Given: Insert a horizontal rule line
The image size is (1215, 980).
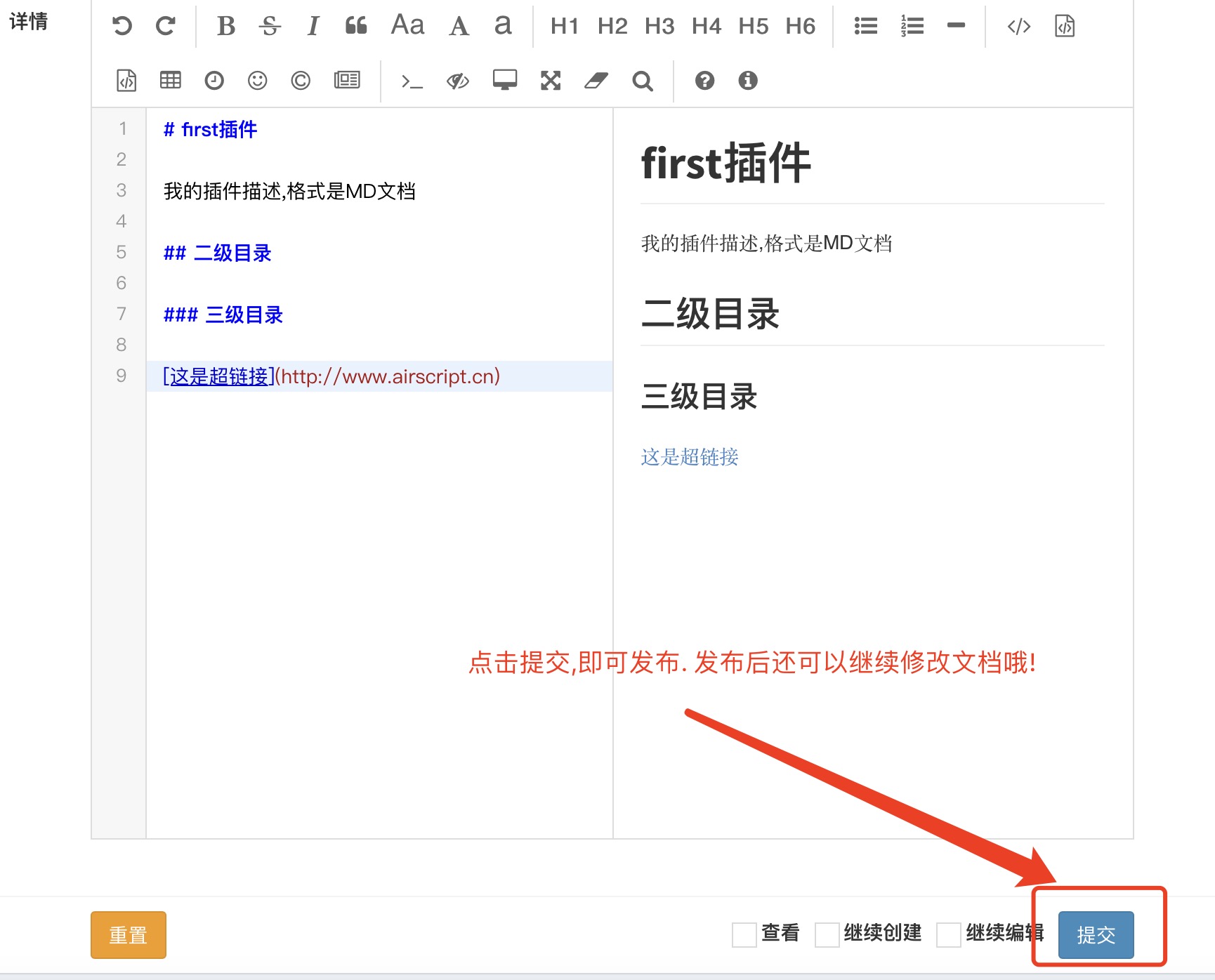Looking at the screenshot, I should point(956,26).
